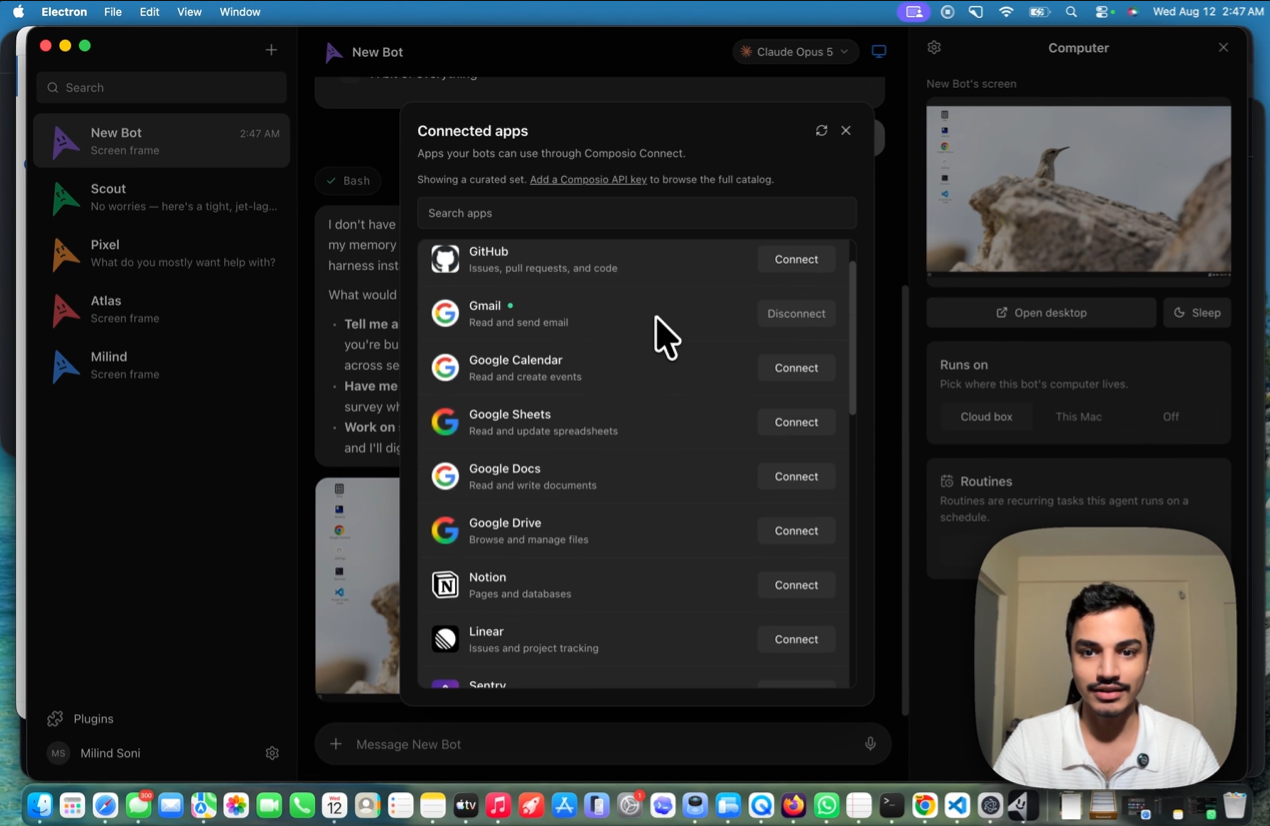
Task: Open Terminal from the Dock
Action: pyautogui.click(x=891, y=805)
